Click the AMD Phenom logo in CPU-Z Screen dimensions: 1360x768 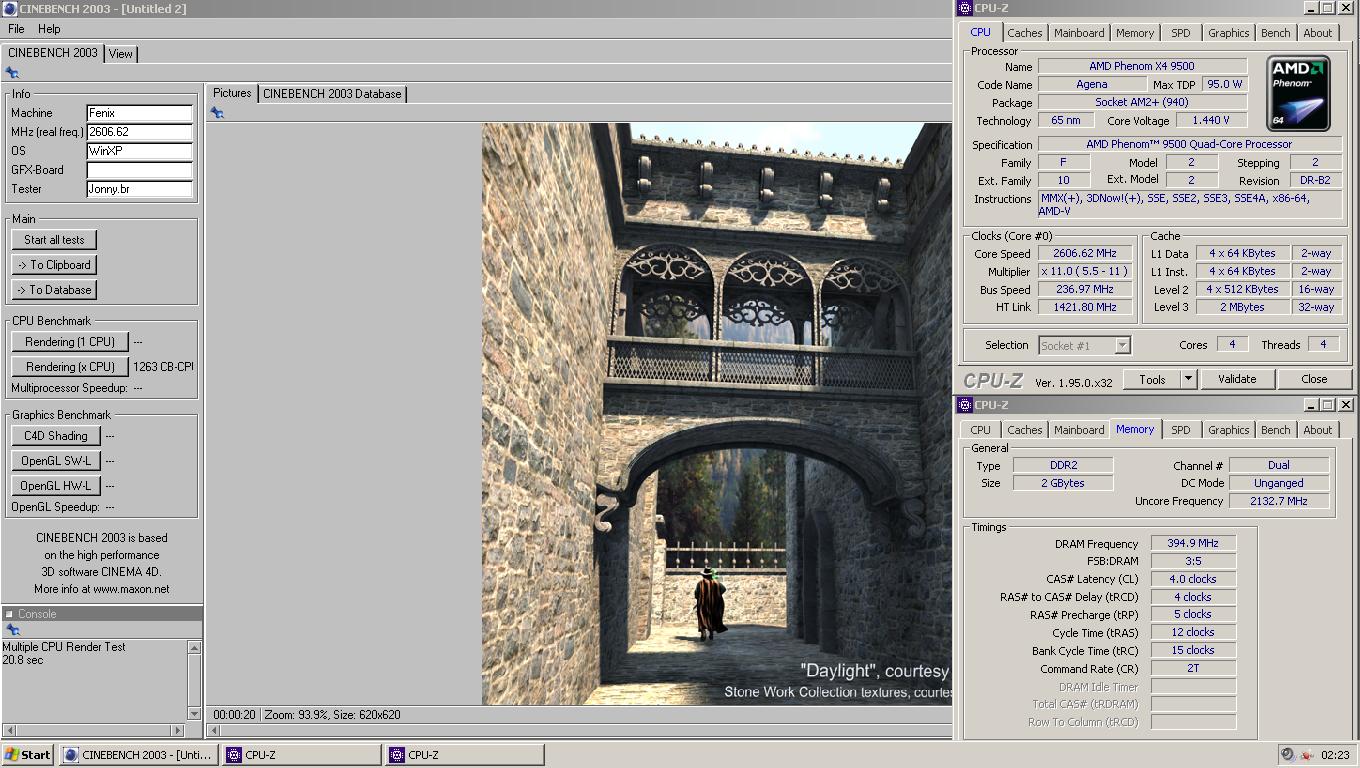(x=1298, y=93)
